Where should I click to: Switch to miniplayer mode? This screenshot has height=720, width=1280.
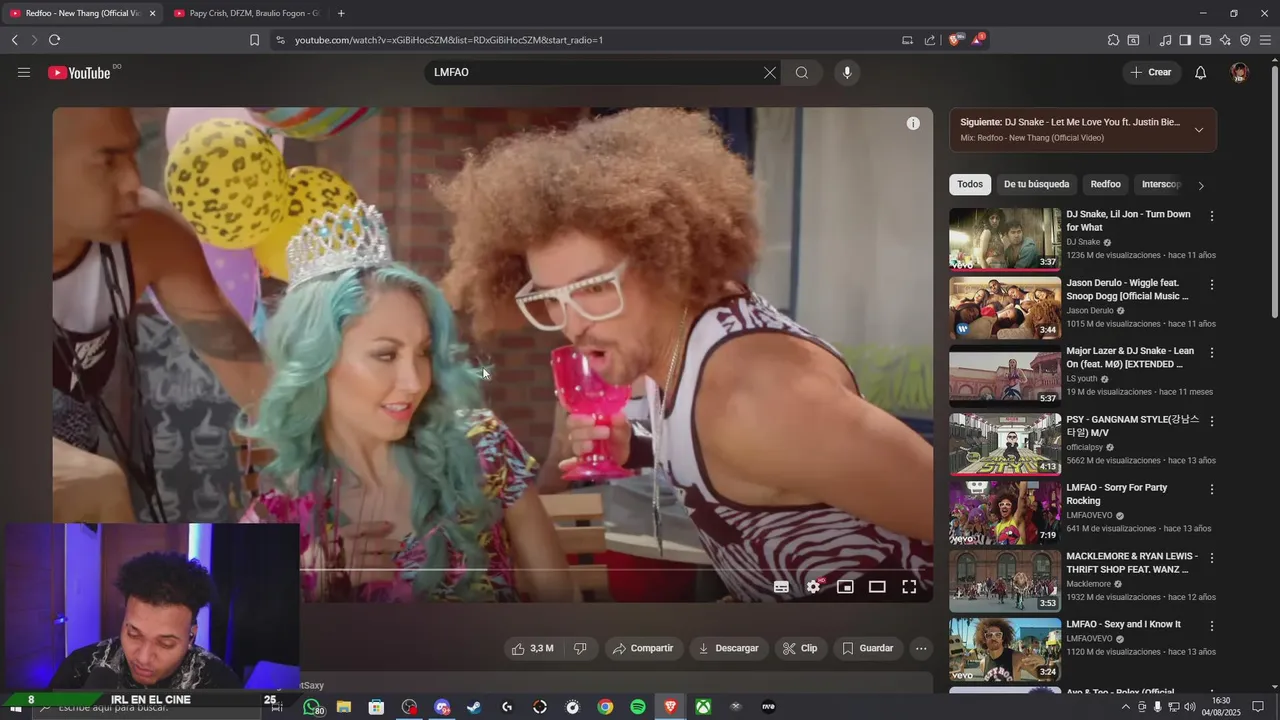845,587
